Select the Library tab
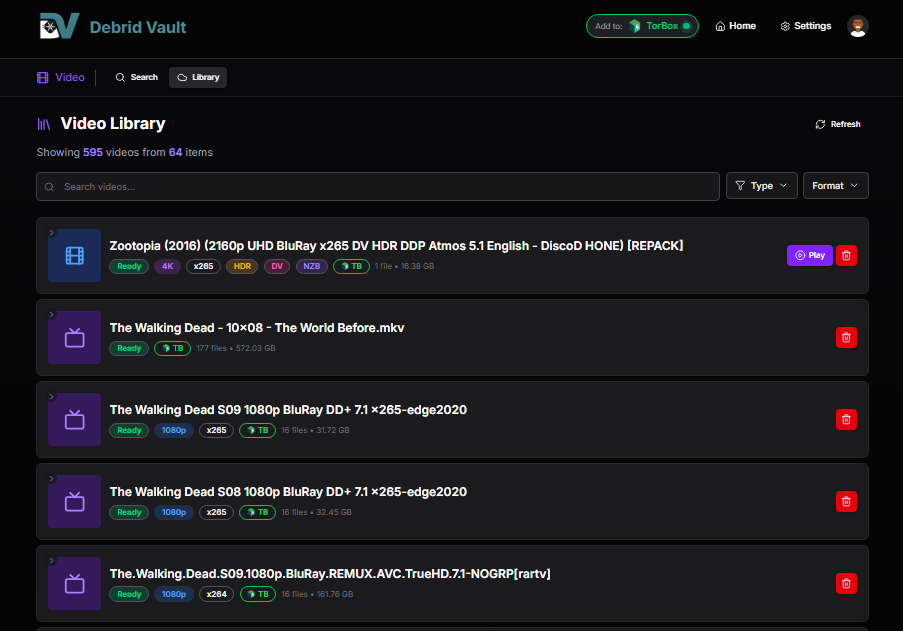This screenshot has height=631, width=903. [198, 77]
